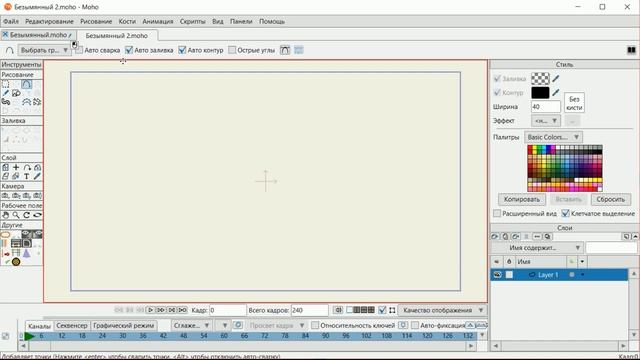Enable the Расширенный вид checkbox

click(497, 213)
